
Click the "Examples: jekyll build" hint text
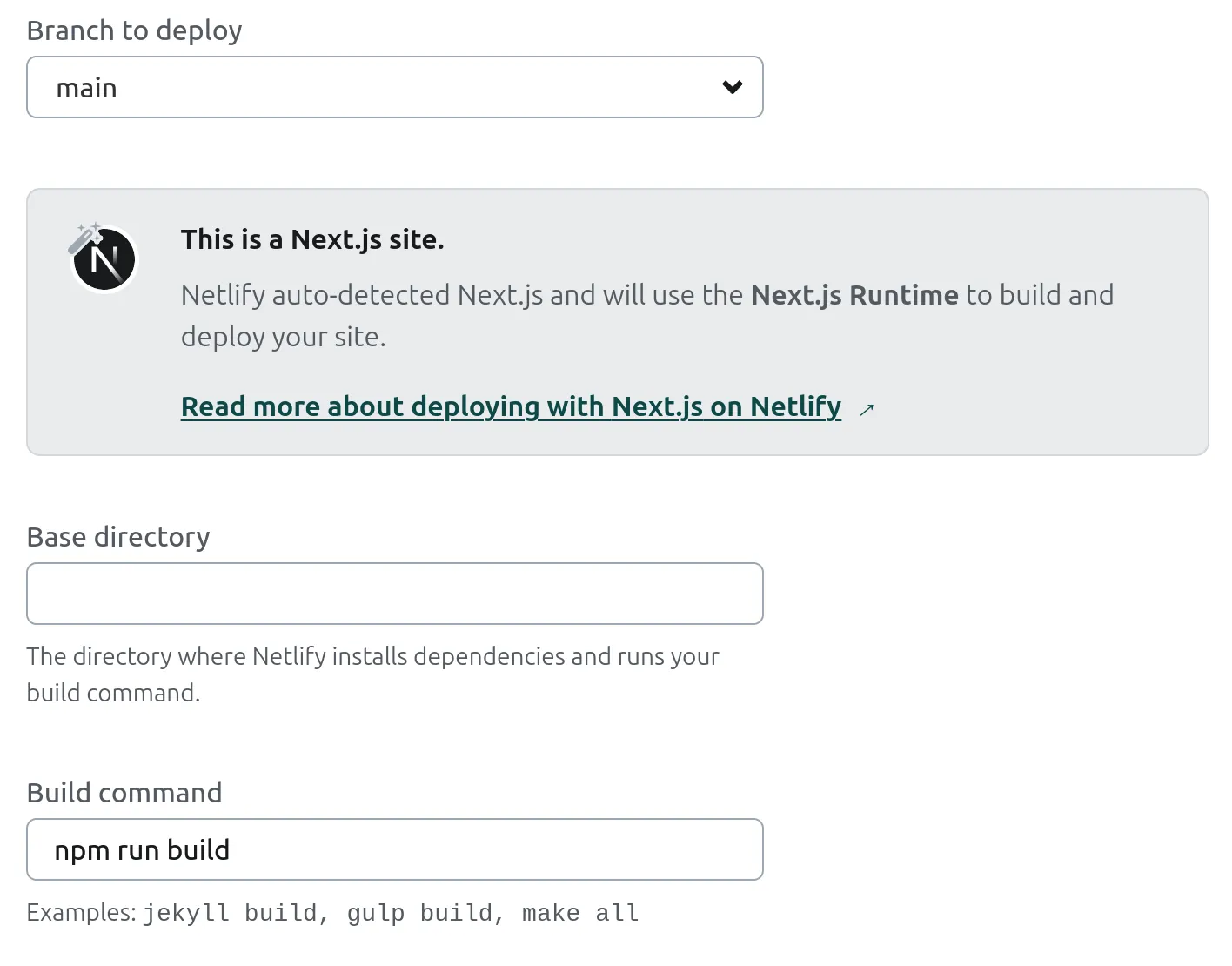pos(333,913)
